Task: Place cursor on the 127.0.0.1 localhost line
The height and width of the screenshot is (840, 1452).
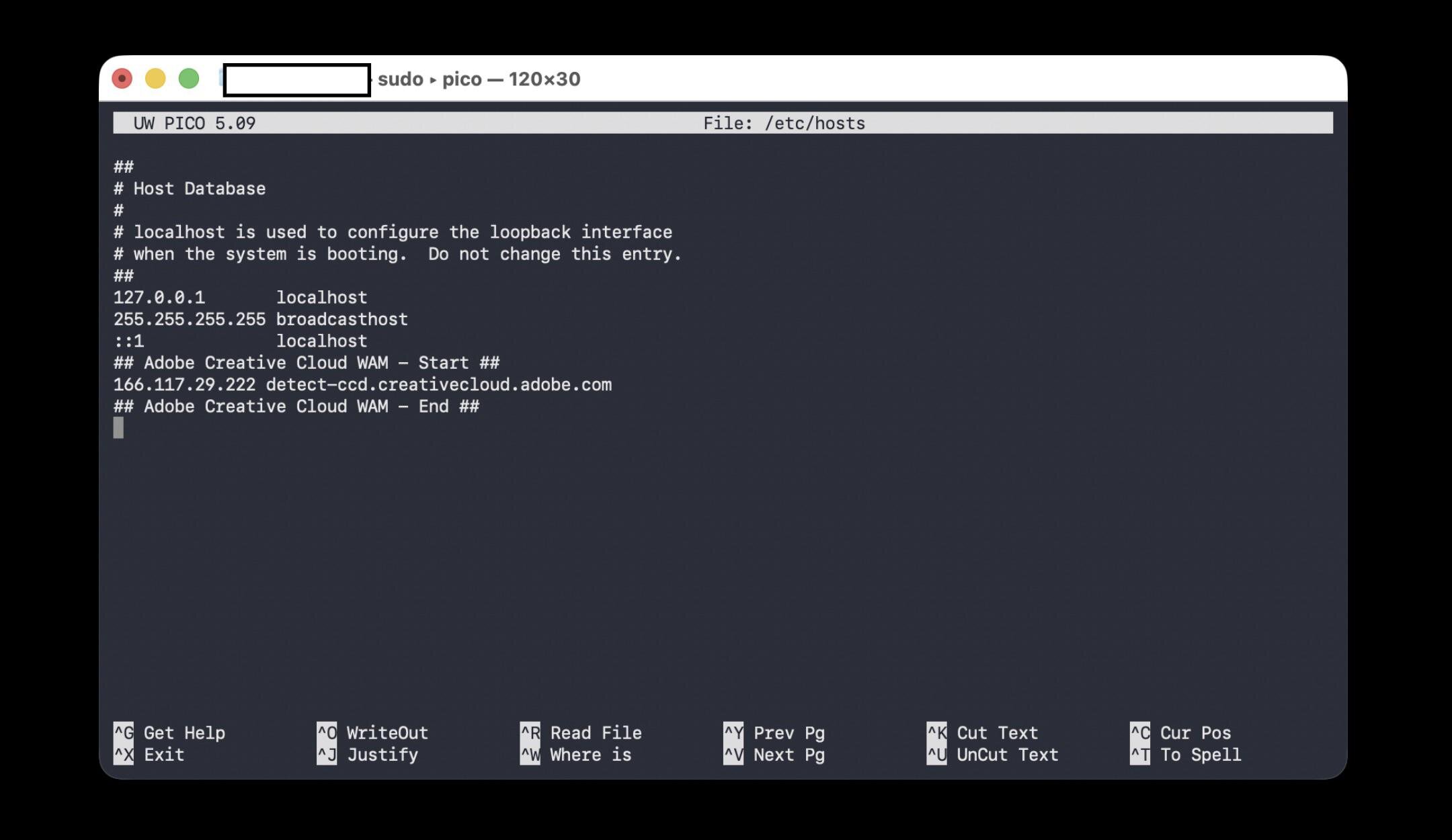Action: [240, 298]
